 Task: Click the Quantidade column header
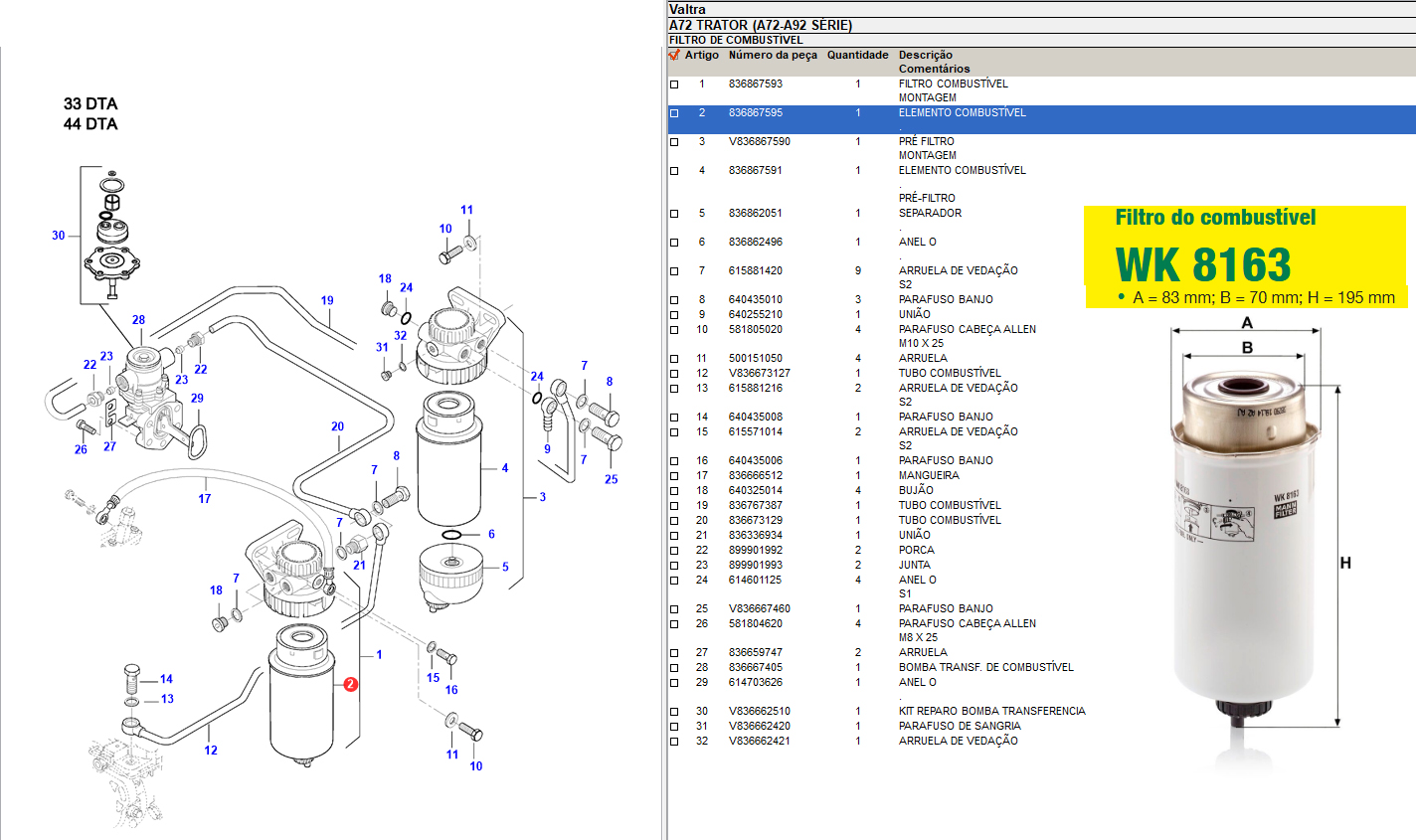(x=857, y=56)
